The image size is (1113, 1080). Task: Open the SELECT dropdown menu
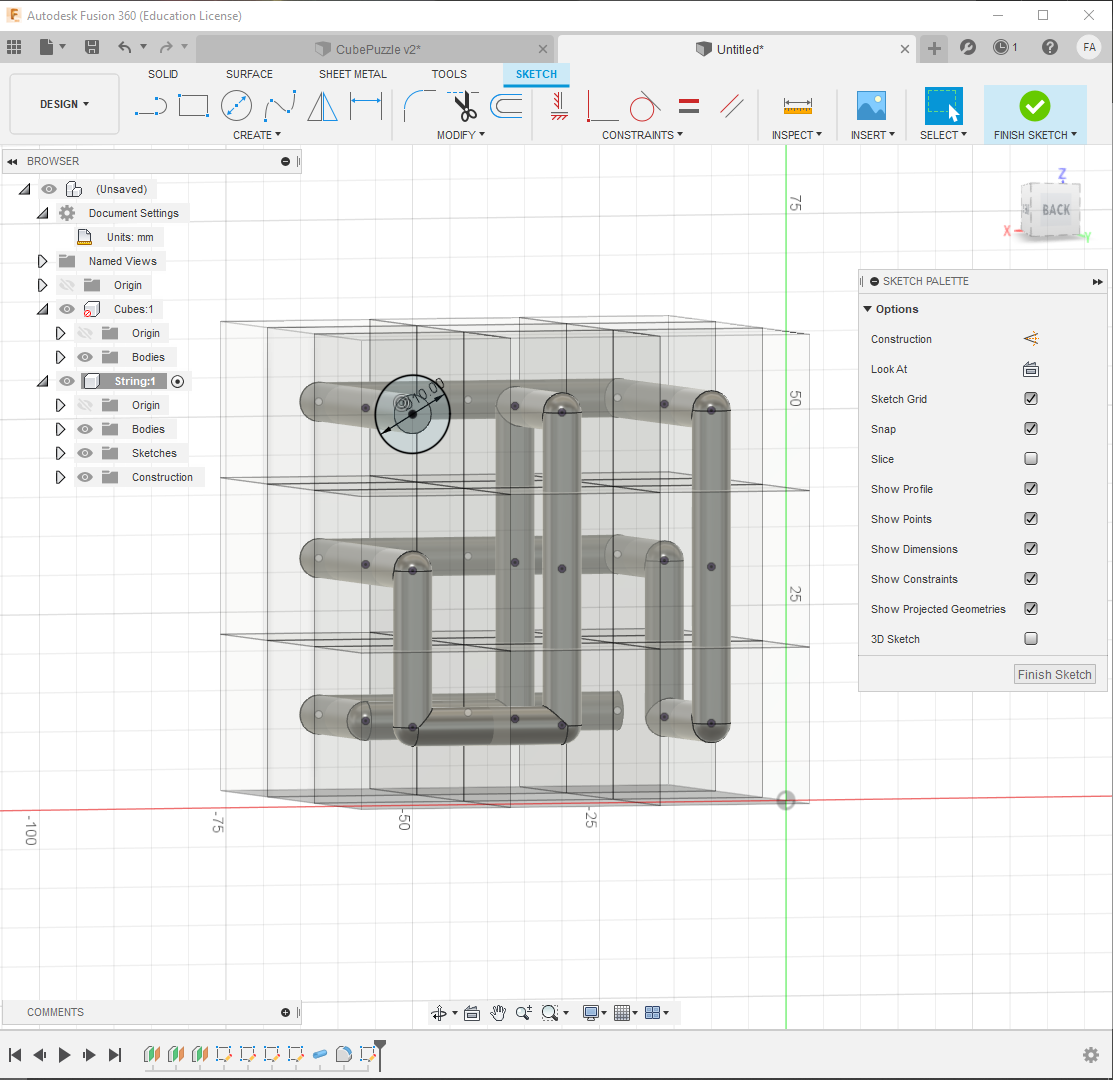[941, 134]
